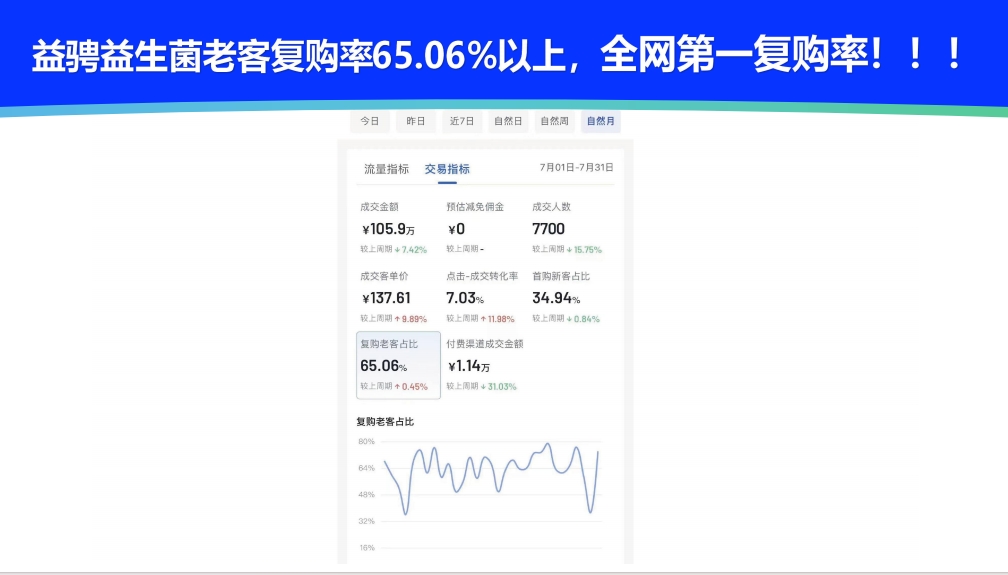This screenshot has height=575, width=1008.
Task: Click the highlighted 自然月 filter
Action: coord(601,121)
